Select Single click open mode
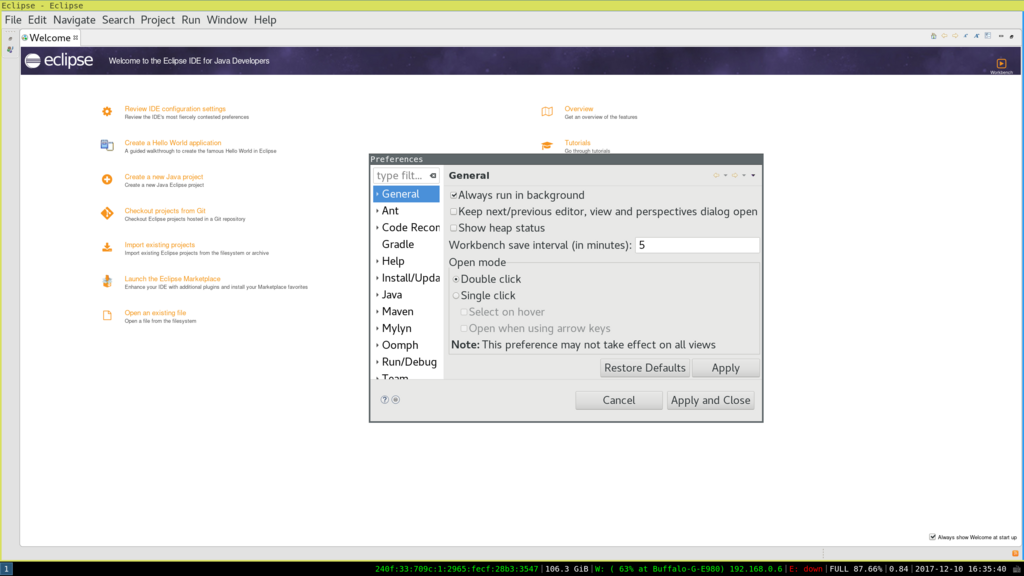This screenshot has height=576, width=1024. click(x=456, y=295)
